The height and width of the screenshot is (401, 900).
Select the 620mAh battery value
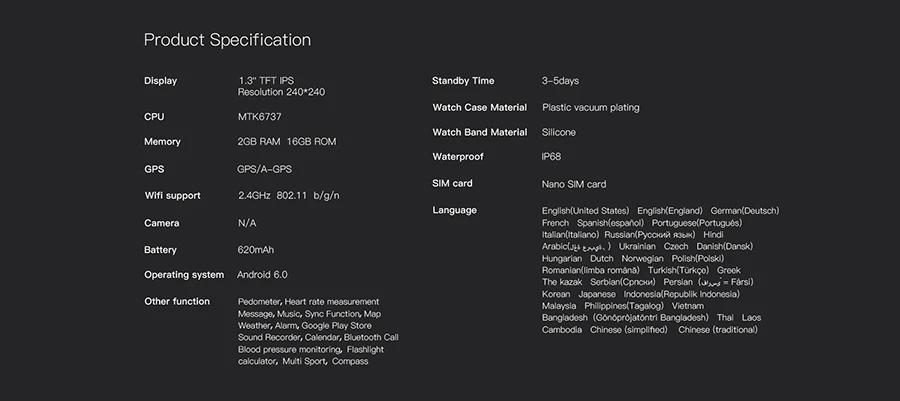tap(256, 250)
